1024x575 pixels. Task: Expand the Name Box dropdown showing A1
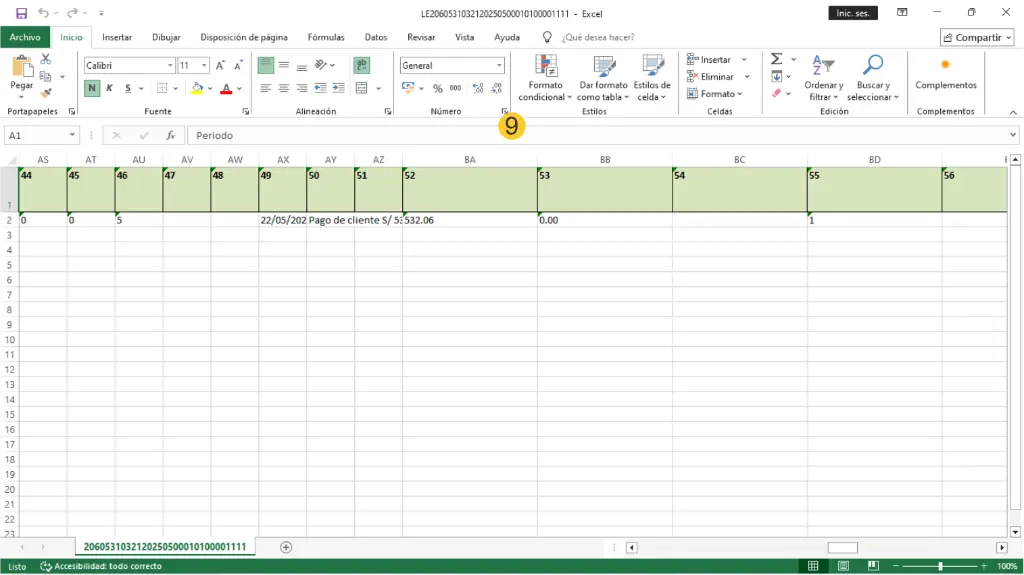(72, 135)
